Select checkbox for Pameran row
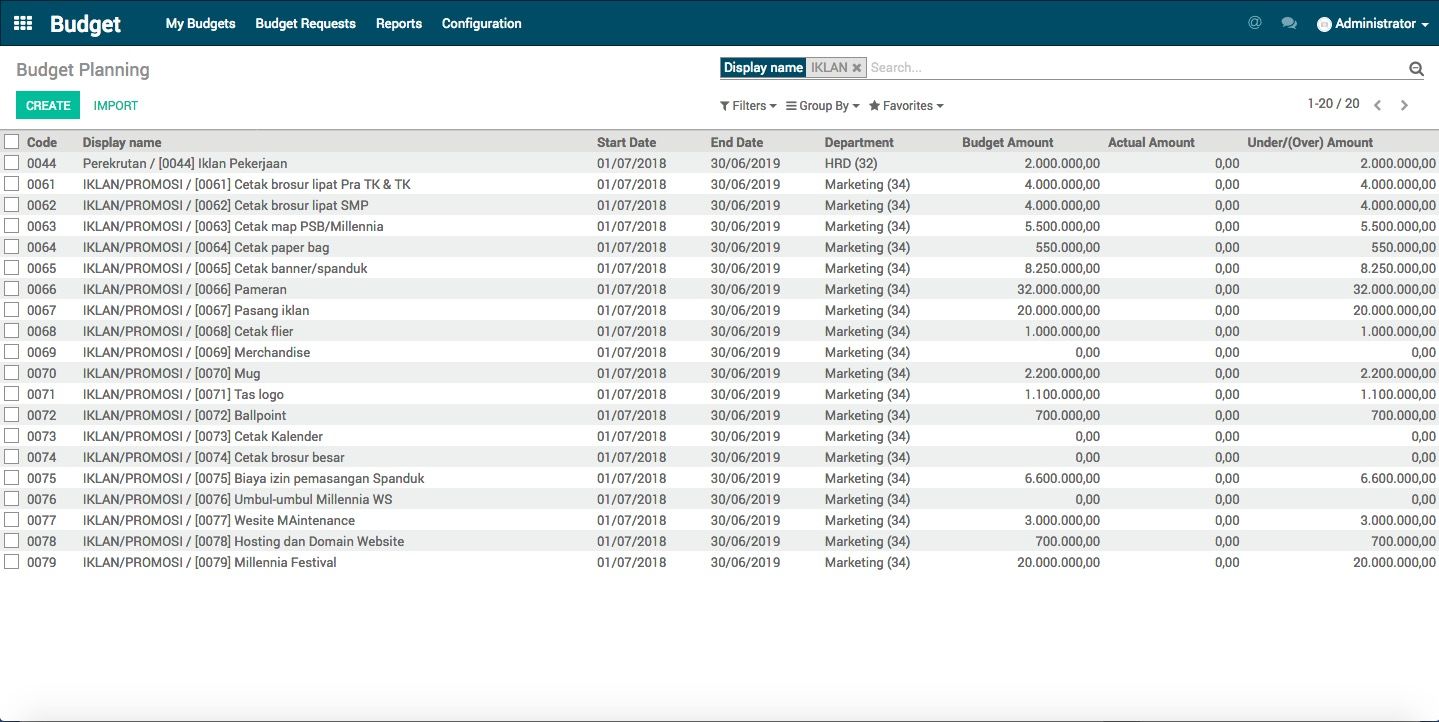Image resolution: width=1439 pixels, height=722 pixels. coord(11,289)
